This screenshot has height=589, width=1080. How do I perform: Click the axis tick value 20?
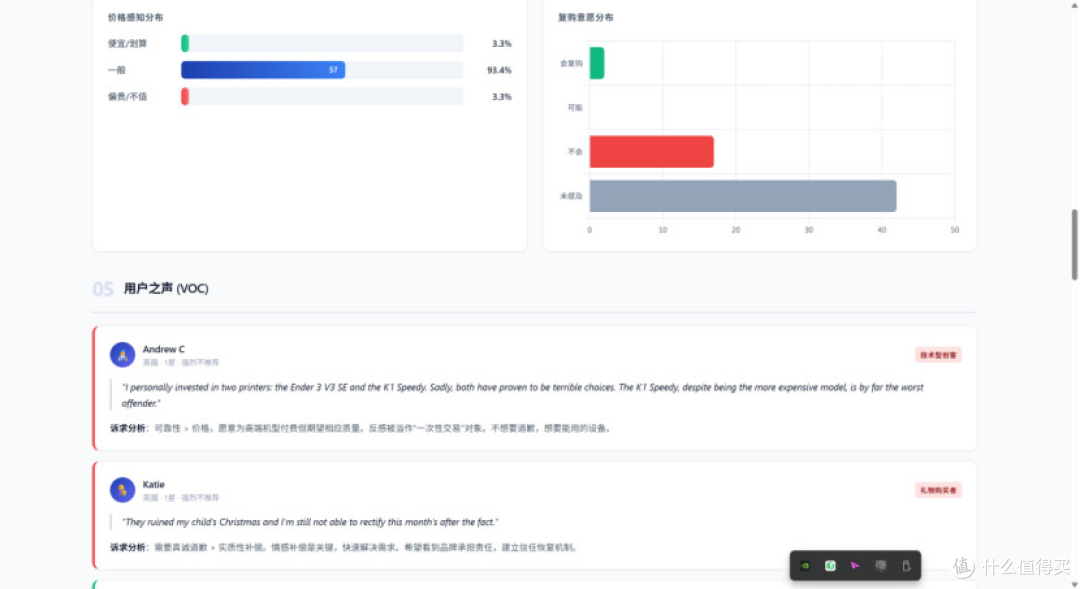pos(736,230)
